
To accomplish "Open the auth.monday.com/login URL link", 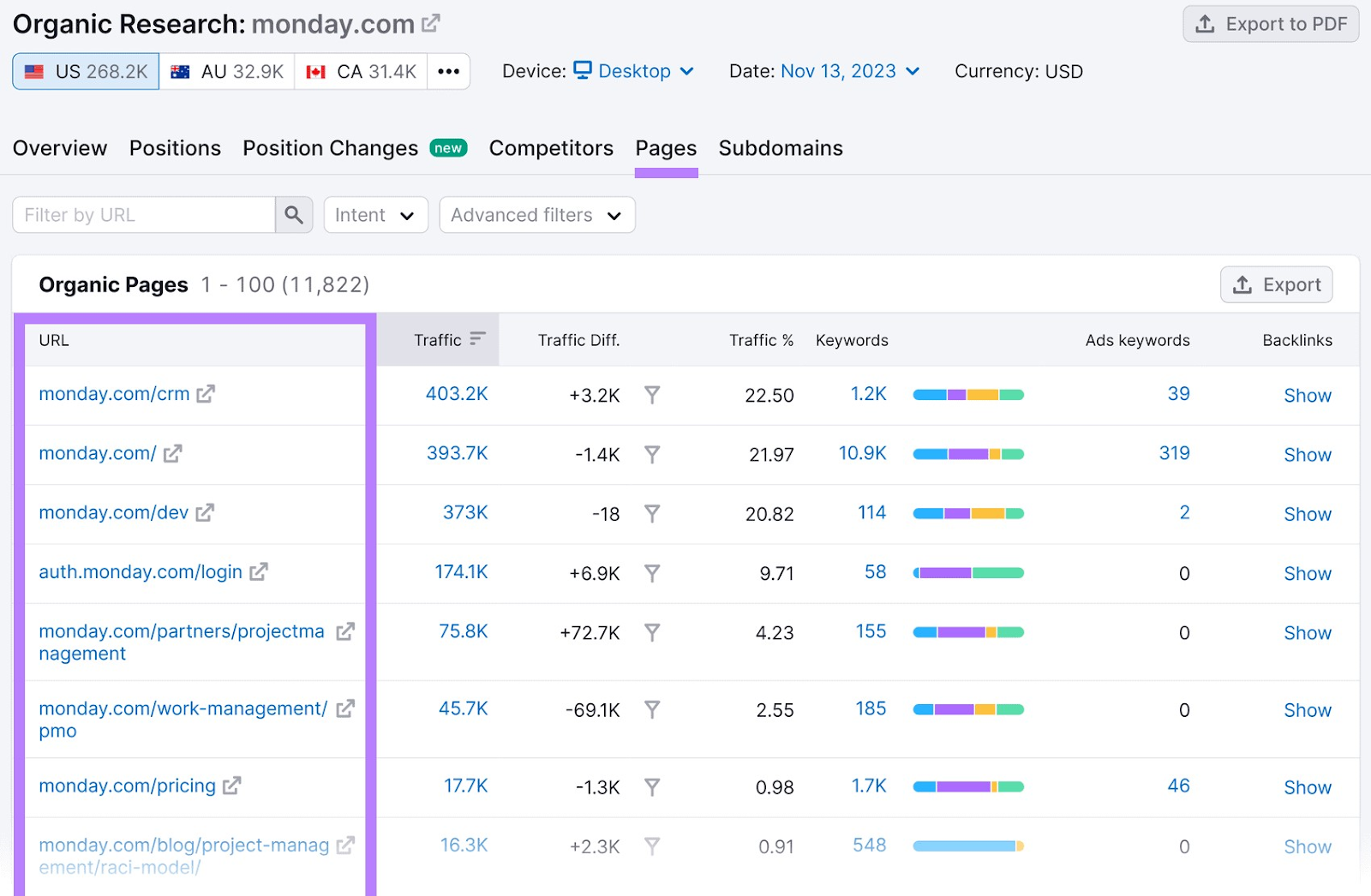I will (141, 571).
